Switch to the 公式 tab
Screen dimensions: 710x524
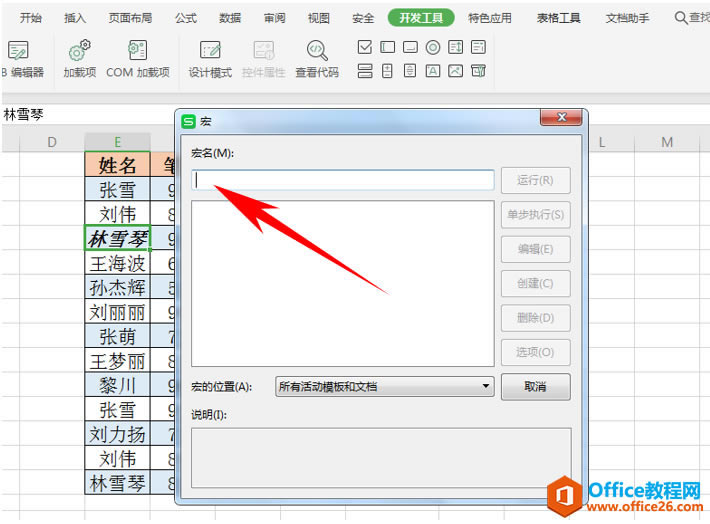tap(186, 18)
